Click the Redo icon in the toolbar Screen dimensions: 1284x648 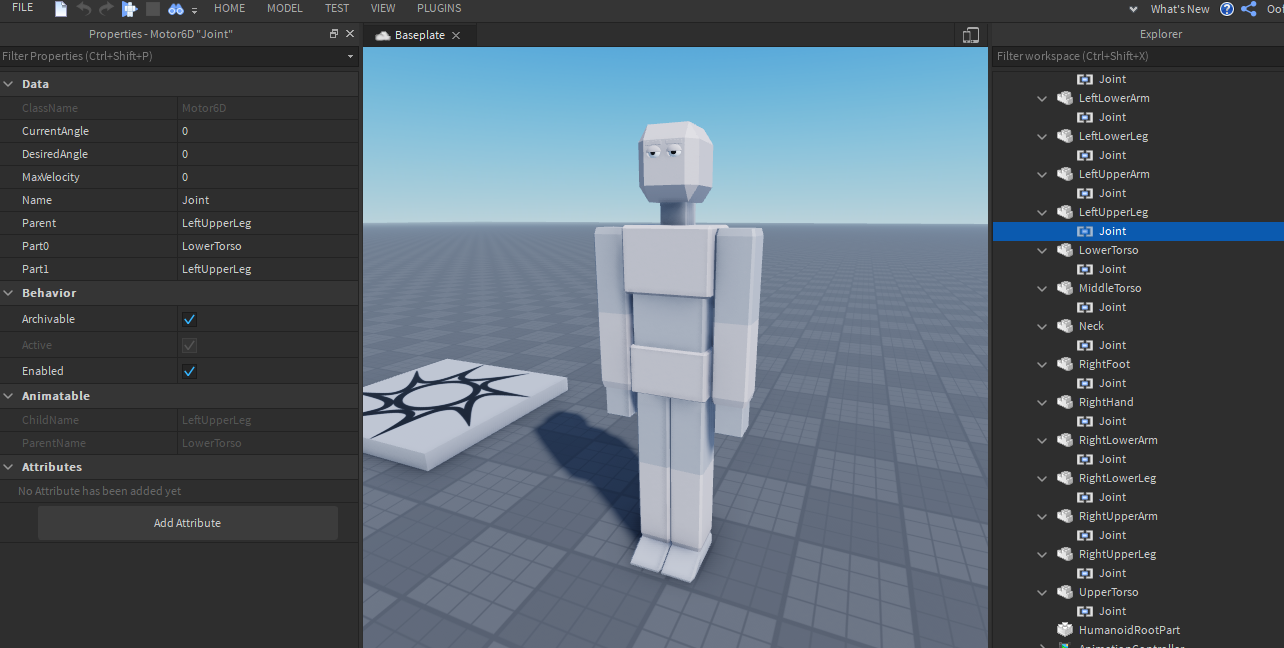click(105, 9)
